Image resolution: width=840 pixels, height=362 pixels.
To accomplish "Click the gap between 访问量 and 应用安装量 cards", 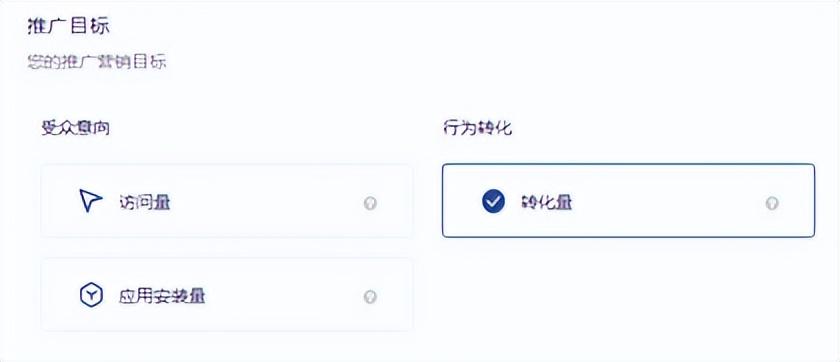I will (227, 248).
